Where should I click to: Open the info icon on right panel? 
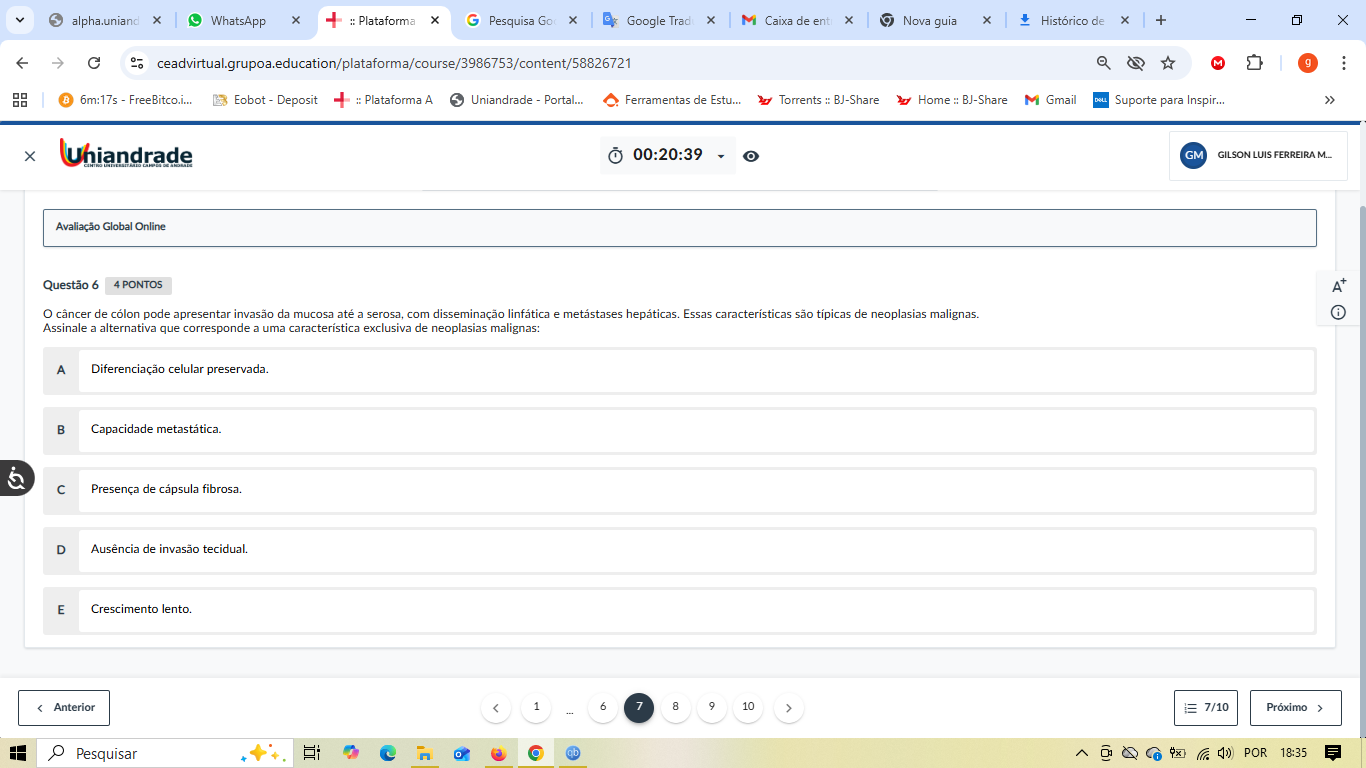tap(1338, 313)
